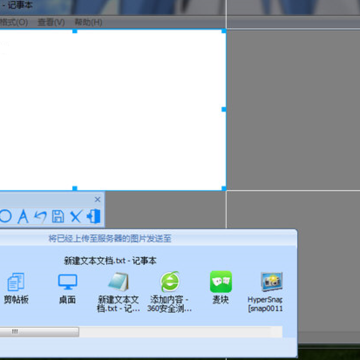Click the bottom-middle selection resize handle

[x=75, y=189]
